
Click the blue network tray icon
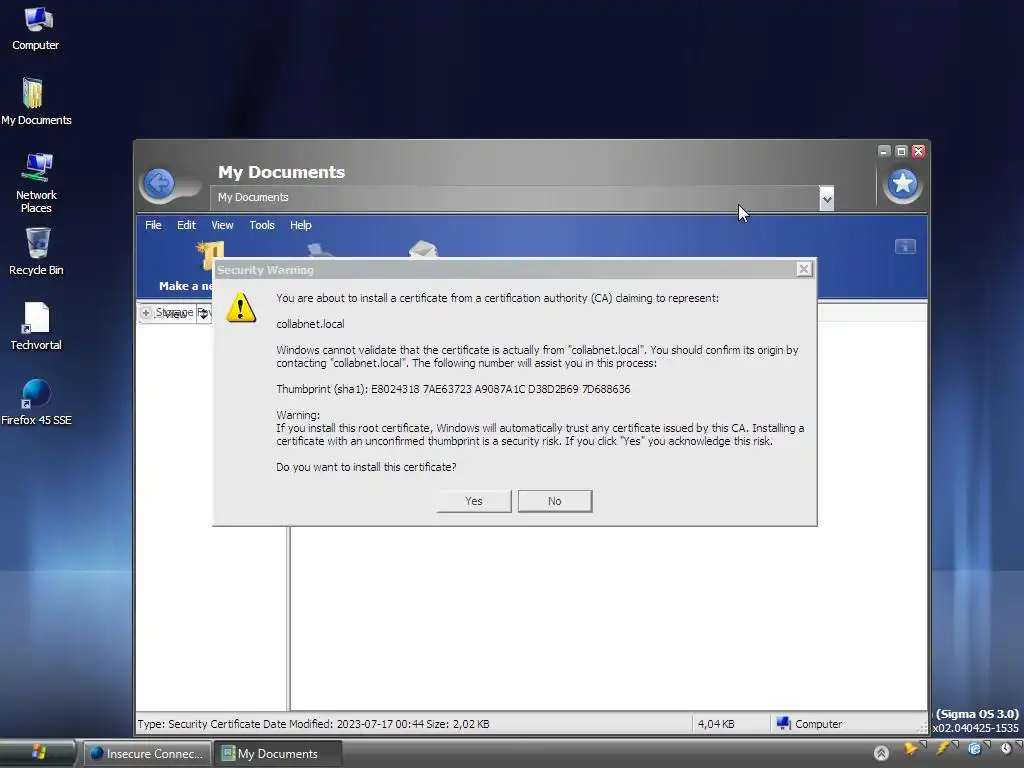pos(974,749)
